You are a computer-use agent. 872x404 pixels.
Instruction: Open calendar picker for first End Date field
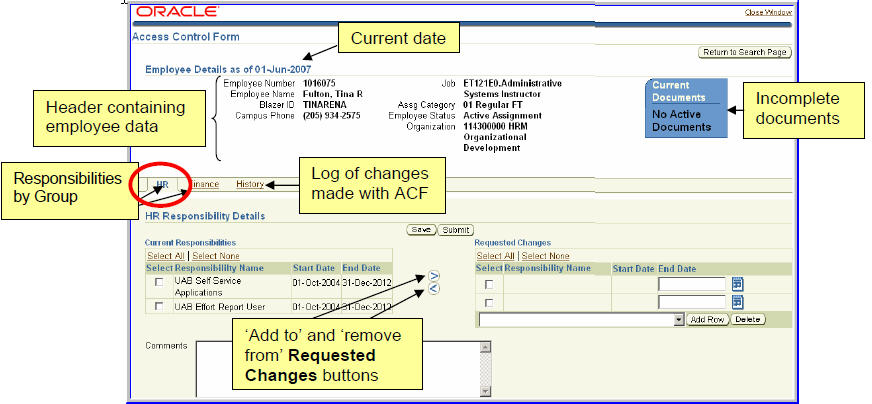737,284
